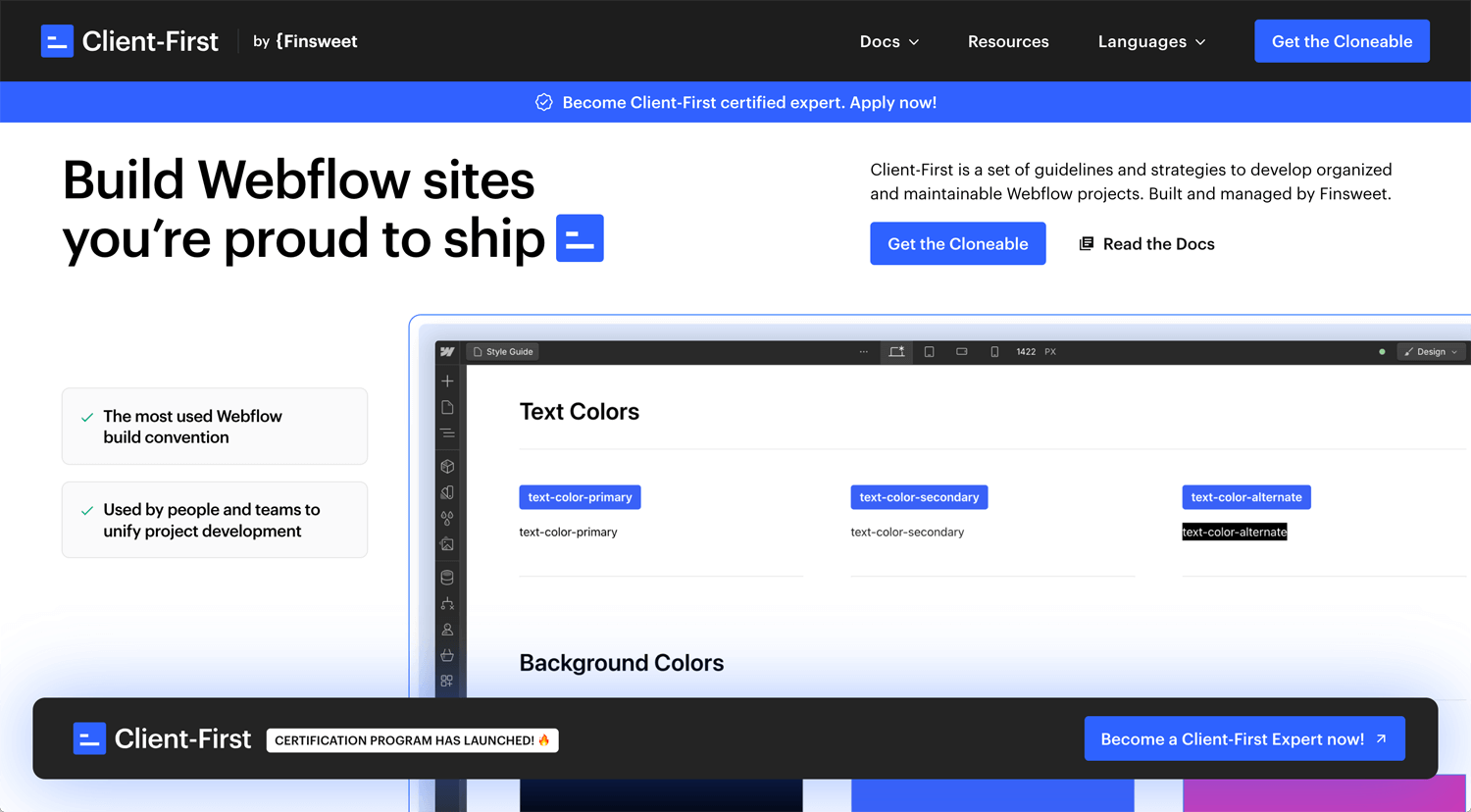This screenshot has width=1471, height=812.
Task: Expand the Design mode dropdown in the canvas toolbar
Action: coord(1431,351)
